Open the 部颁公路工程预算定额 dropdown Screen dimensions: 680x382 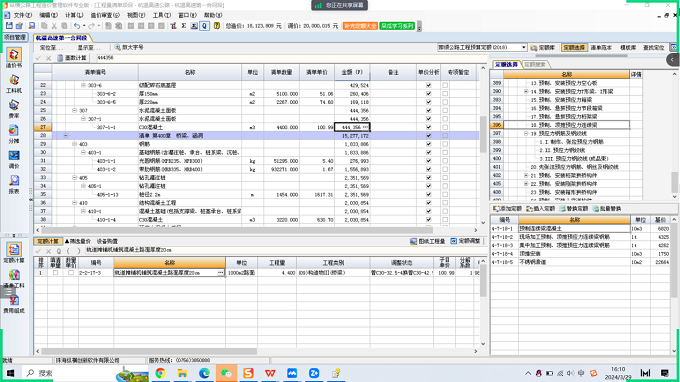(x=524, y=47)
